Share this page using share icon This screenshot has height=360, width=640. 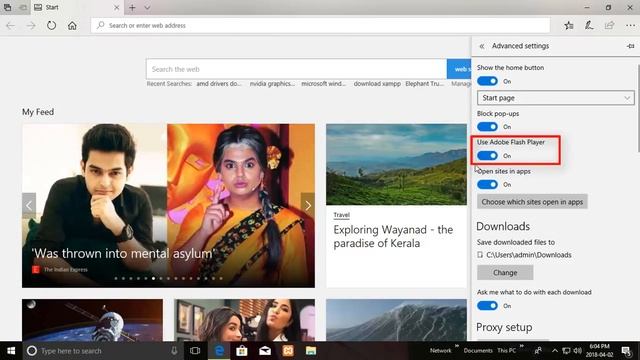(x=609, y=25)
